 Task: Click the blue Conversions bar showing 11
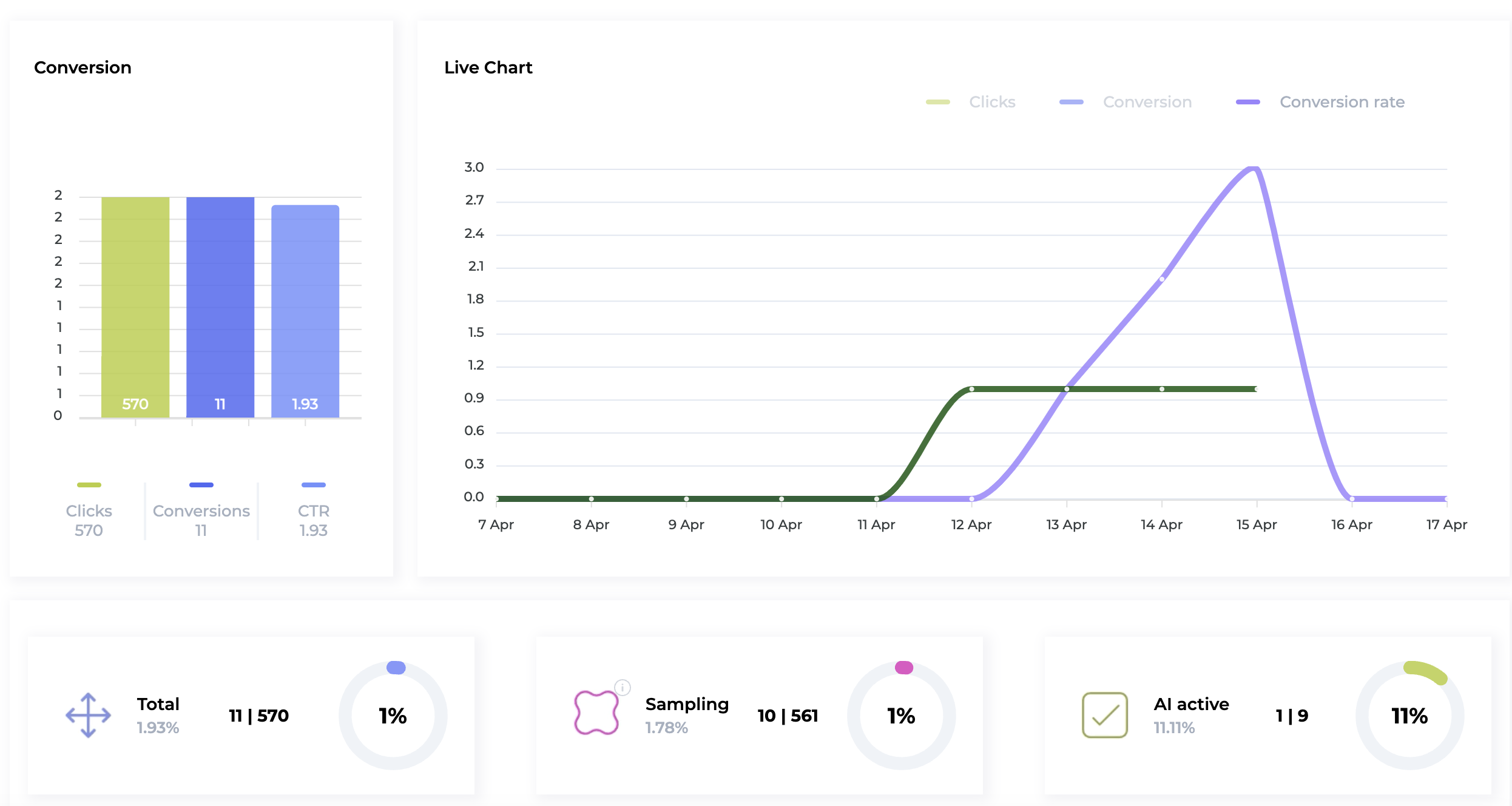(x=220, y=306)
